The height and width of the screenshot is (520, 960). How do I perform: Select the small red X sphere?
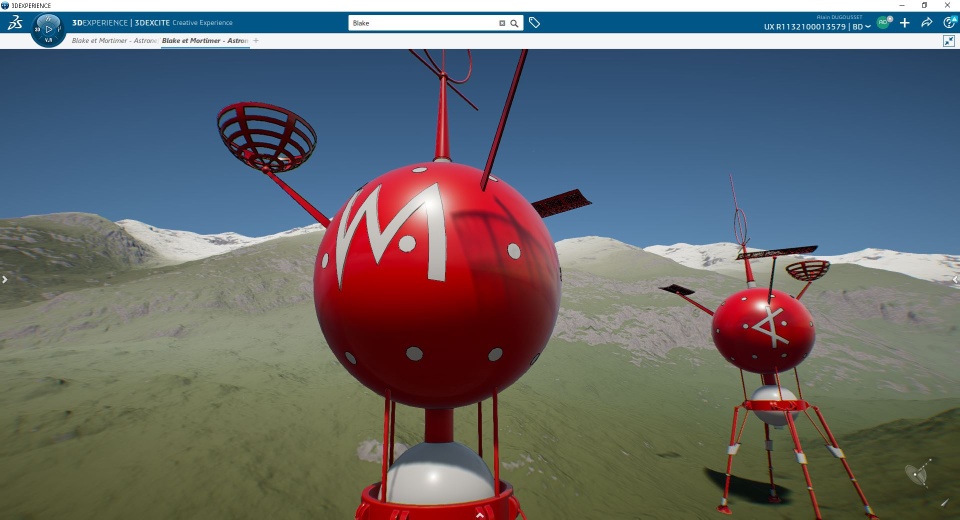[x=763, y=331]
